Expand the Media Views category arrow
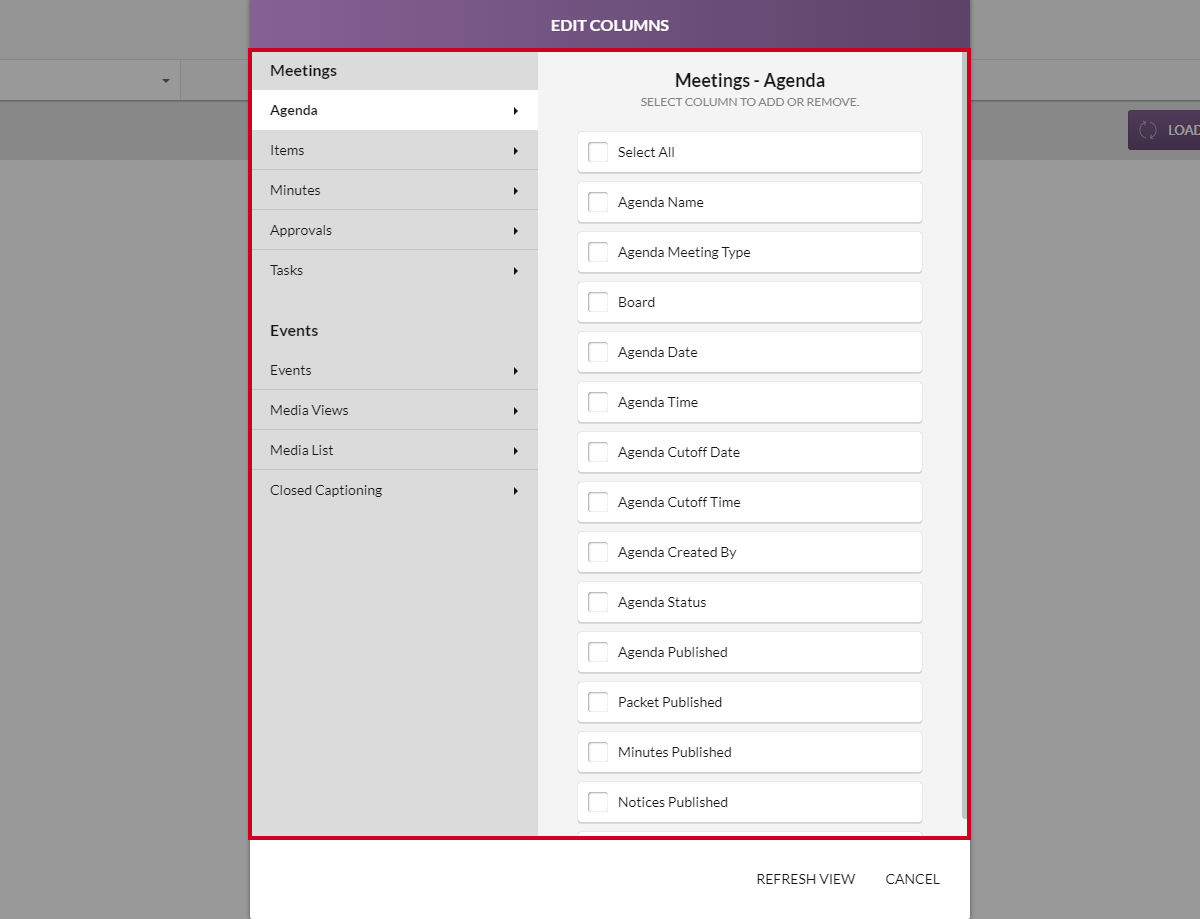 pos(516,411)
